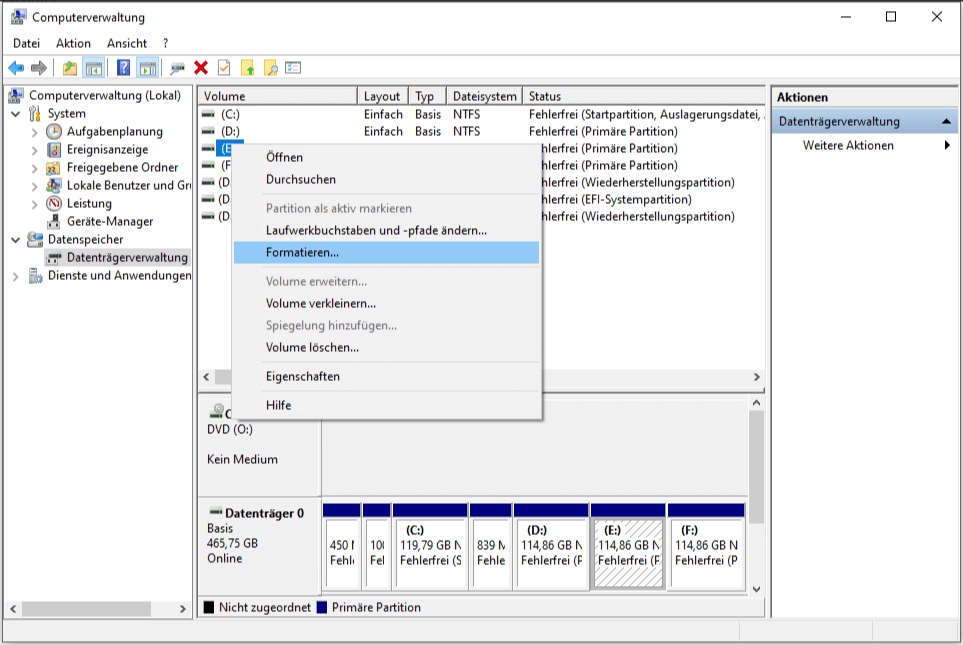Viewport: 963px width, 645px height.
Task: Click the red X delete icon
Action: tap(201, 68)
